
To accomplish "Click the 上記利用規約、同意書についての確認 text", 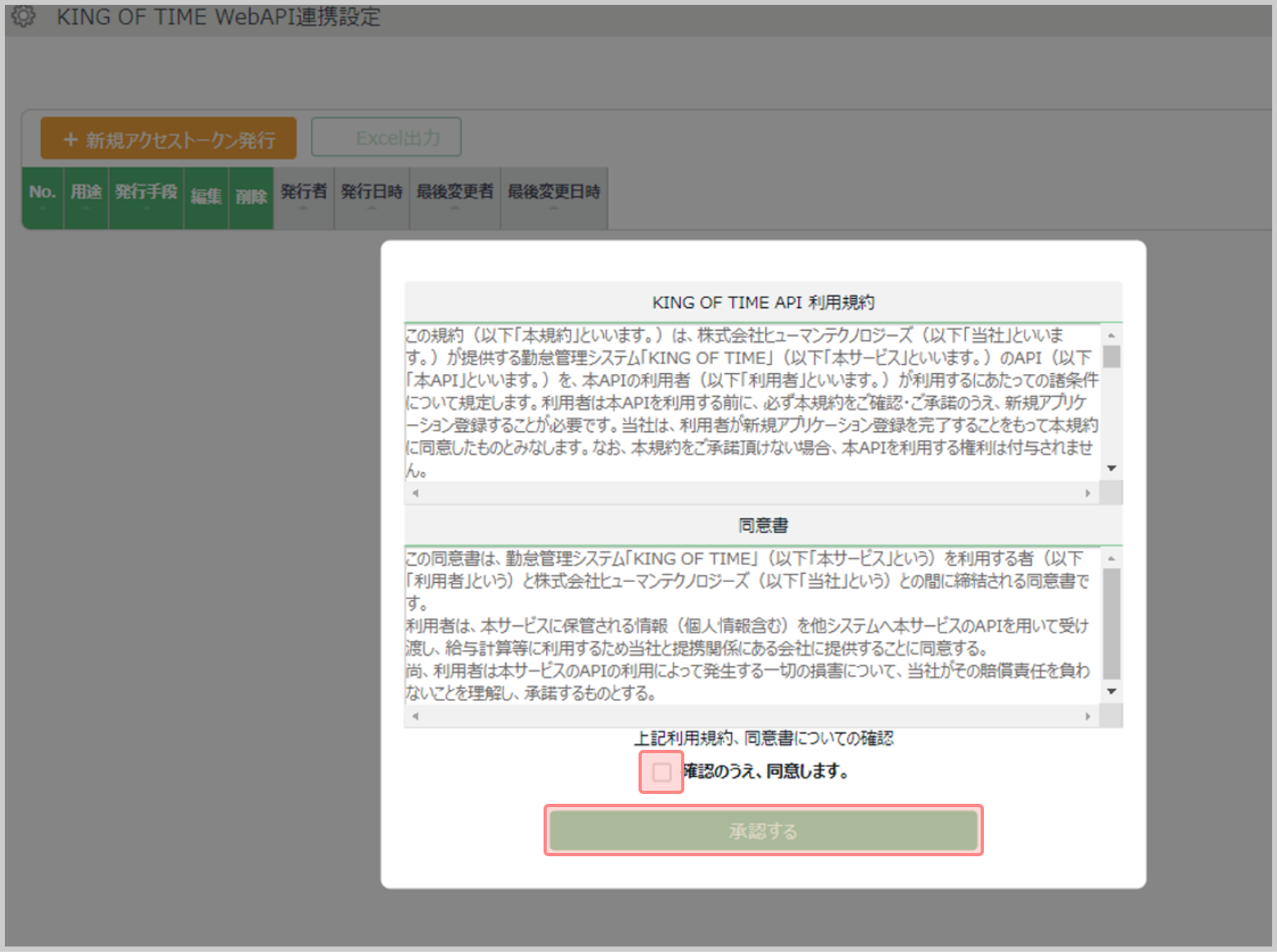I will 763,738.
